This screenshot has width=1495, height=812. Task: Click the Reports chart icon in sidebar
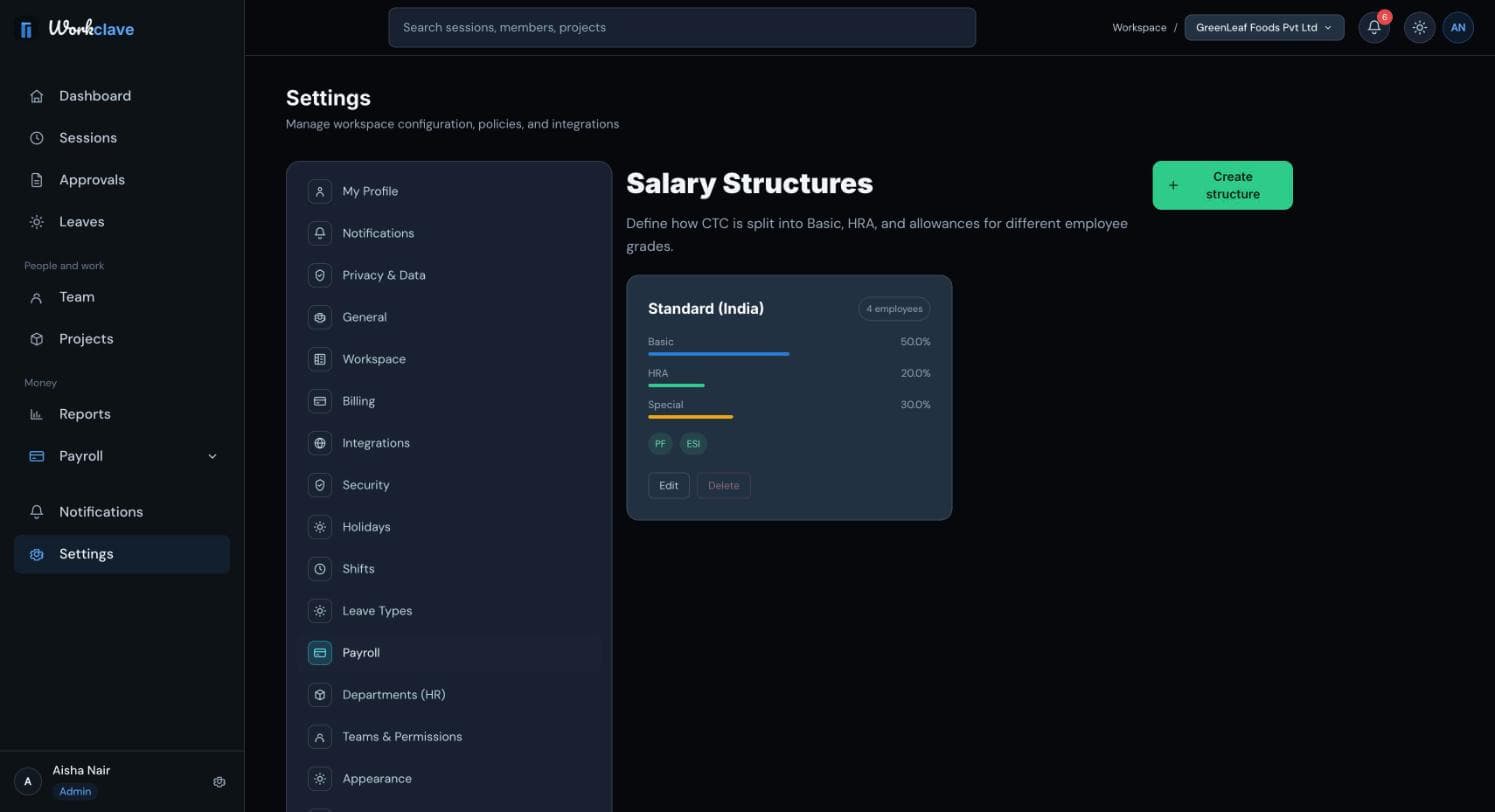(37, 414)
